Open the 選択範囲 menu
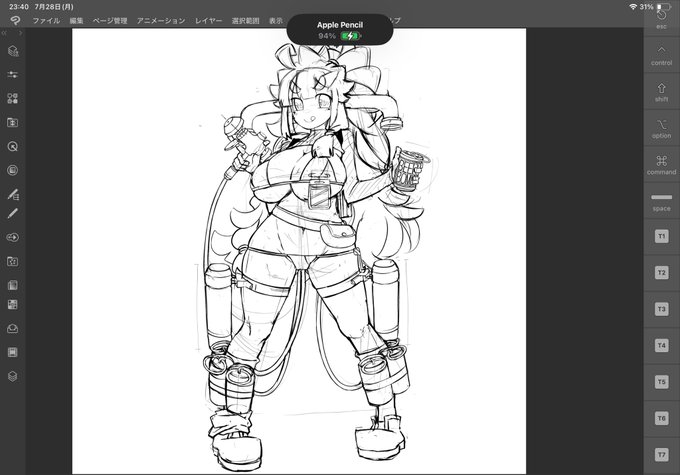Screen dimensions: 680x475 (245, 20)
